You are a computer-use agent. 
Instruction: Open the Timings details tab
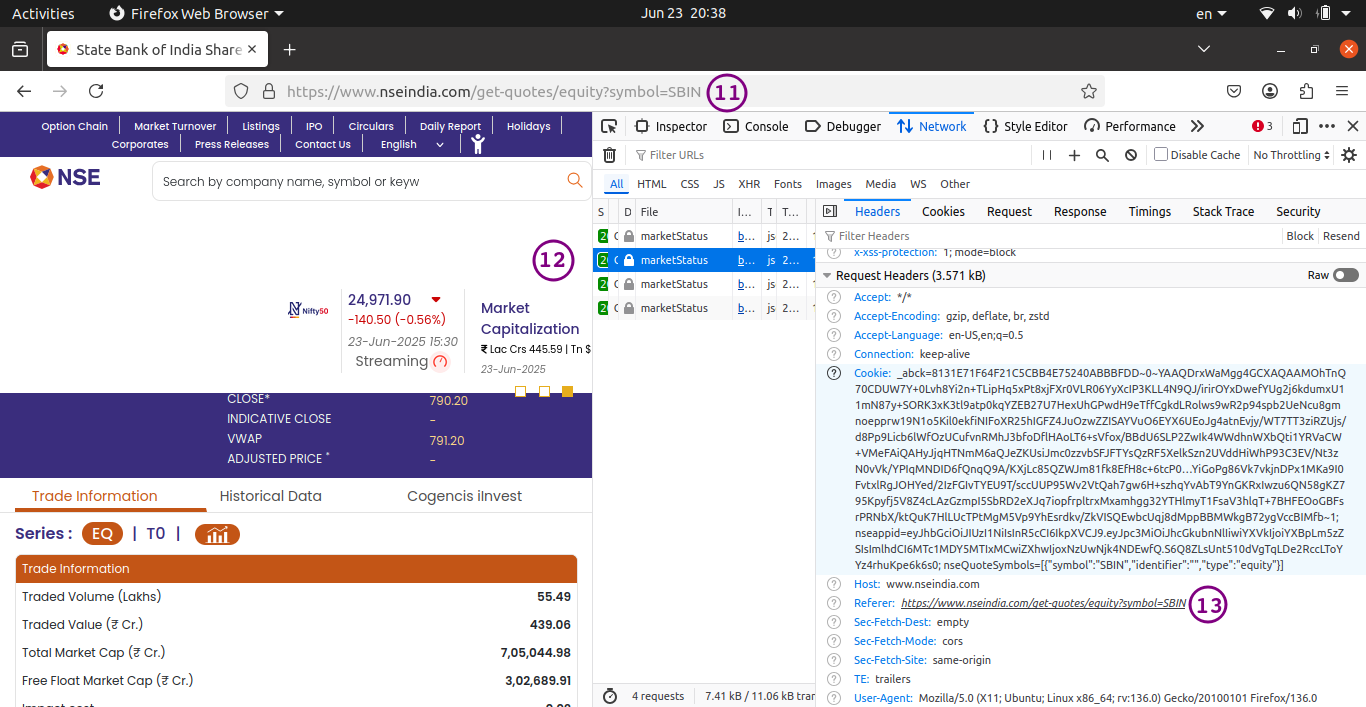[1150, 211]
